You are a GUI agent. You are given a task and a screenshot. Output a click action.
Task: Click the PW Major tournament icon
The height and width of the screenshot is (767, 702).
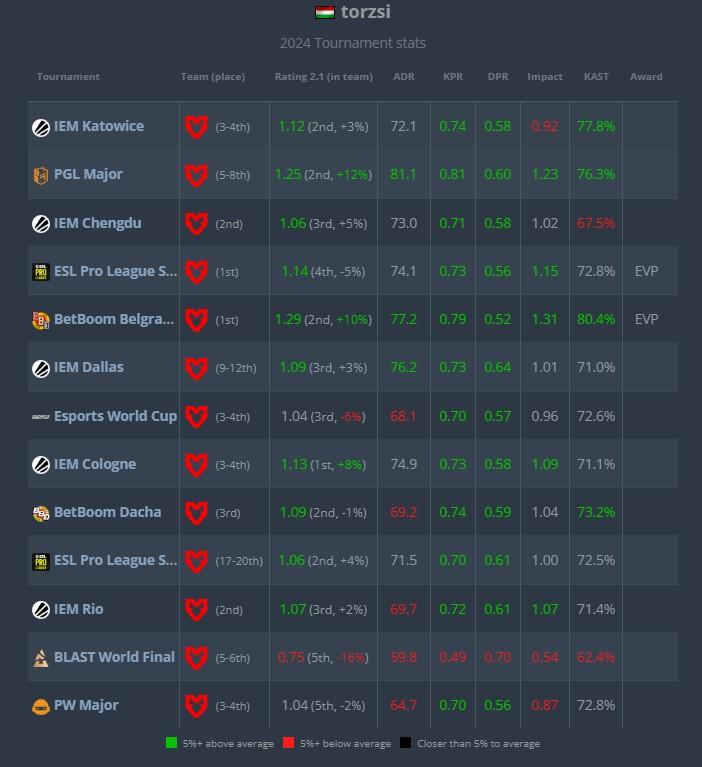40,706
